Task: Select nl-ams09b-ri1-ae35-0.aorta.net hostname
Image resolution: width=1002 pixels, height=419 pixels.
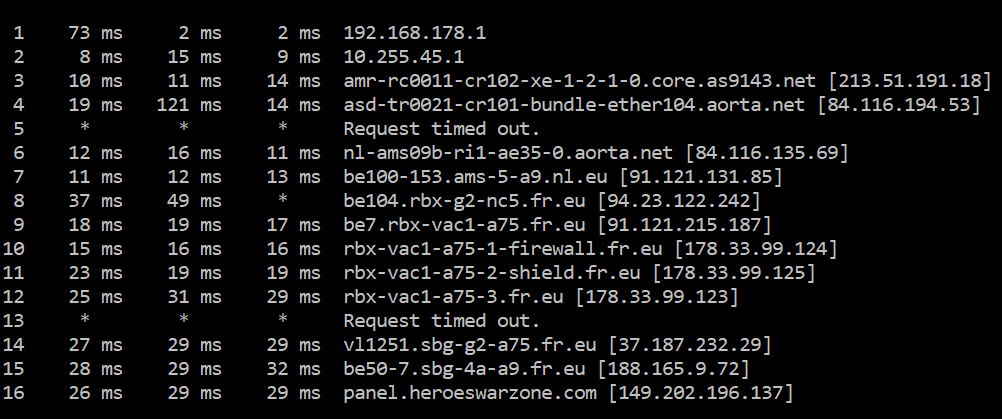Action: 508,153
